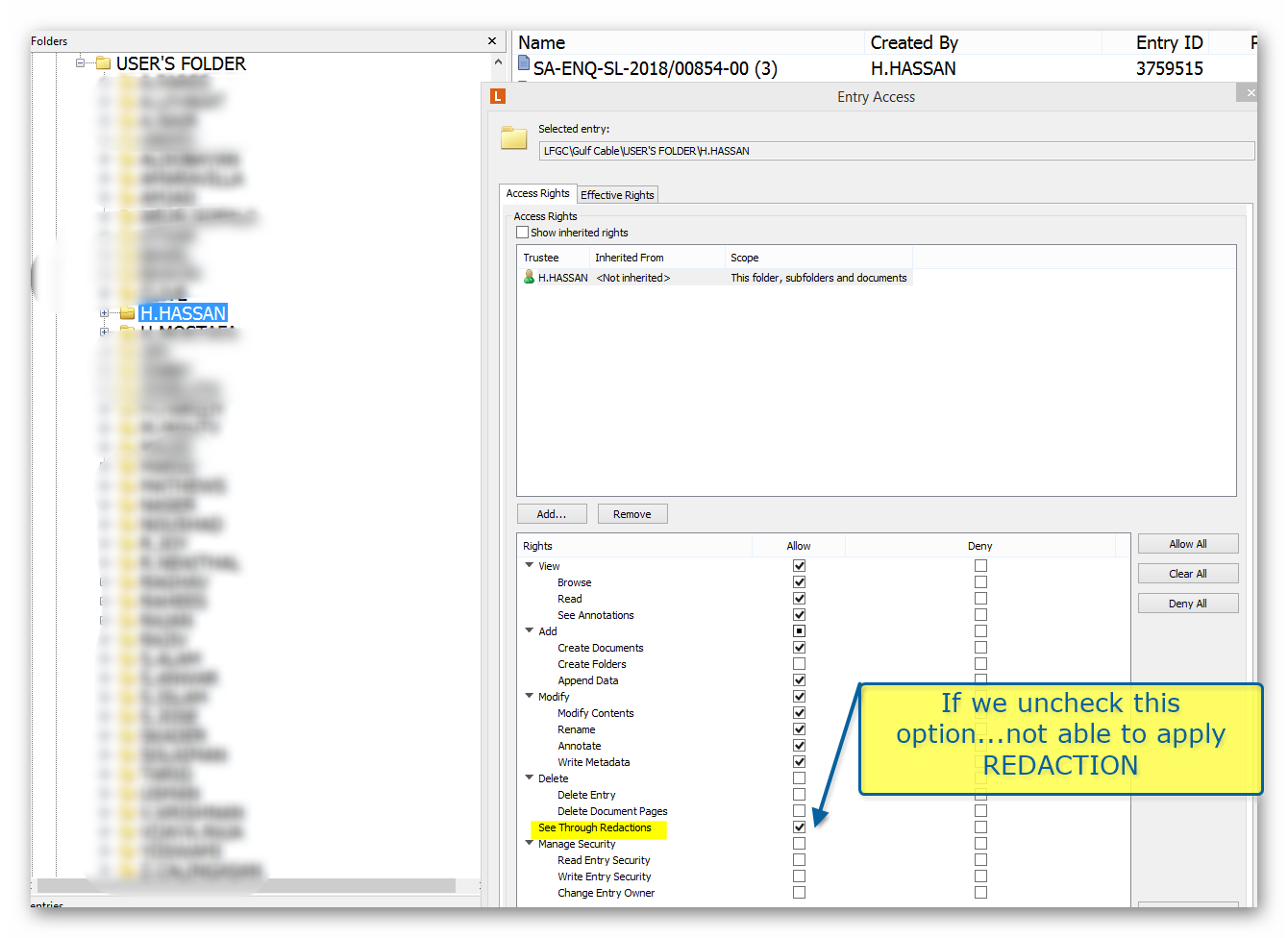Check Deny for Browse right
The height and width of the screenshot is (938, 1288).
[980, 582]
